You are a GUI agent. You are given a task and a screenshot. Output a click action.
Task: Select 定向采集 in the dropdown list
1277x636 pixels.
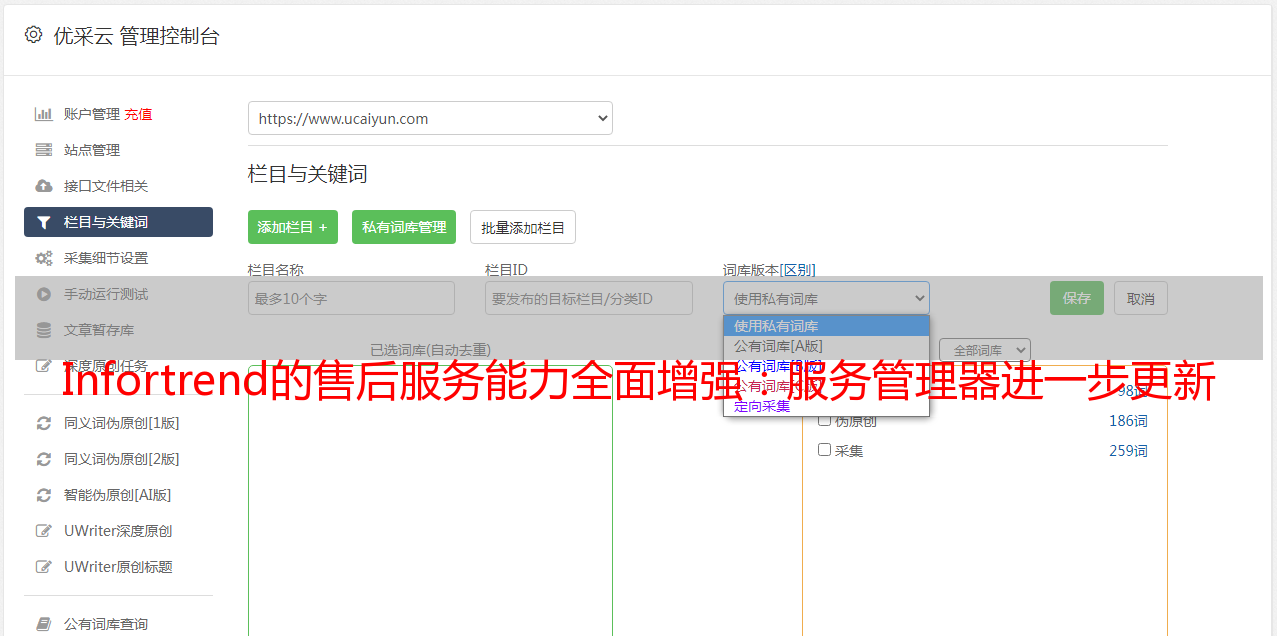tap(826, 406)
